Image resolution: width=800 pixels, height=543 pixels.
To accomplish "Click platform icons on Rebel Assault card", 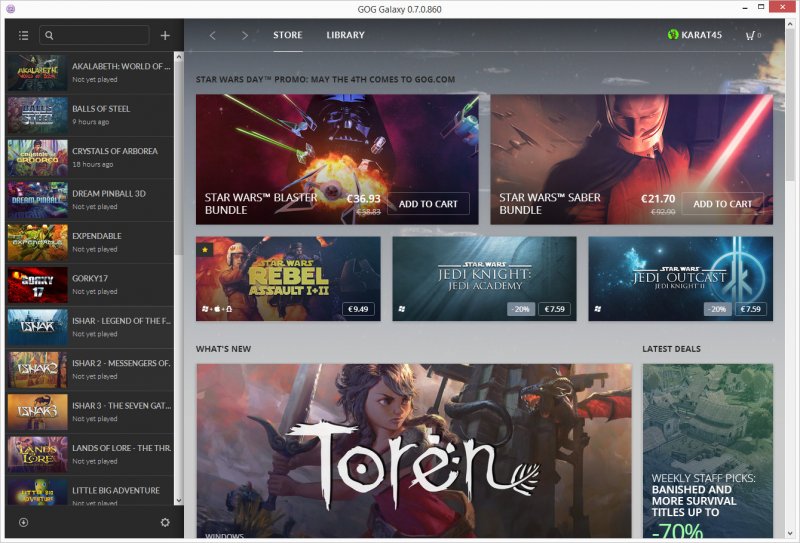I will (x=217, y=309).
